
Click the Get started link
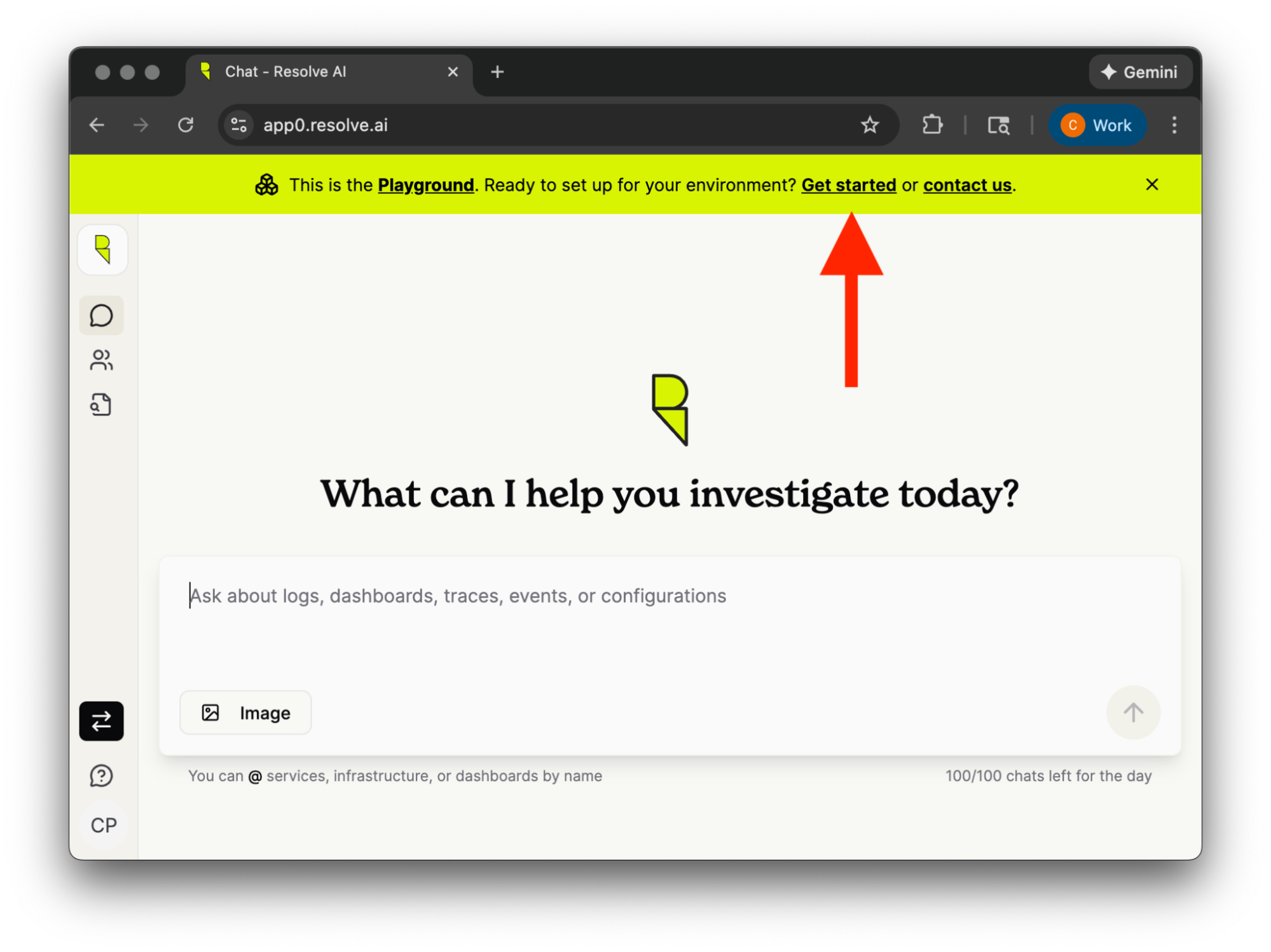[x=849, y=185]
